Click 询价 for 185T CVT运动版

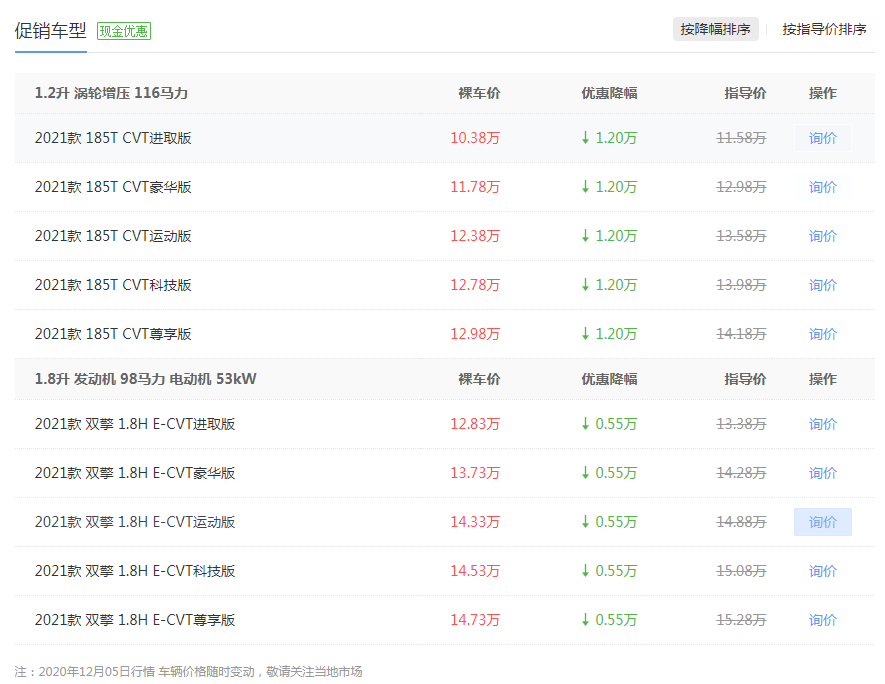click(x=822, y=236)
